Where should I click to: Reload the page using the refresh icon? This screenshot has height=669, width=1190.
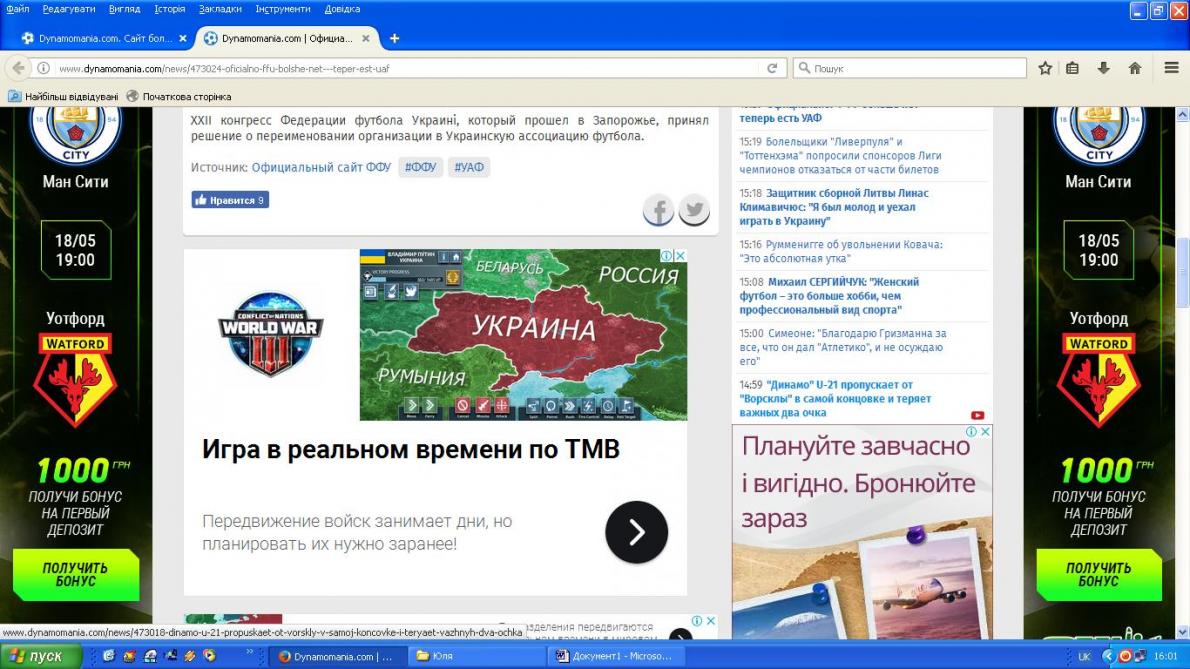(772, 68)
